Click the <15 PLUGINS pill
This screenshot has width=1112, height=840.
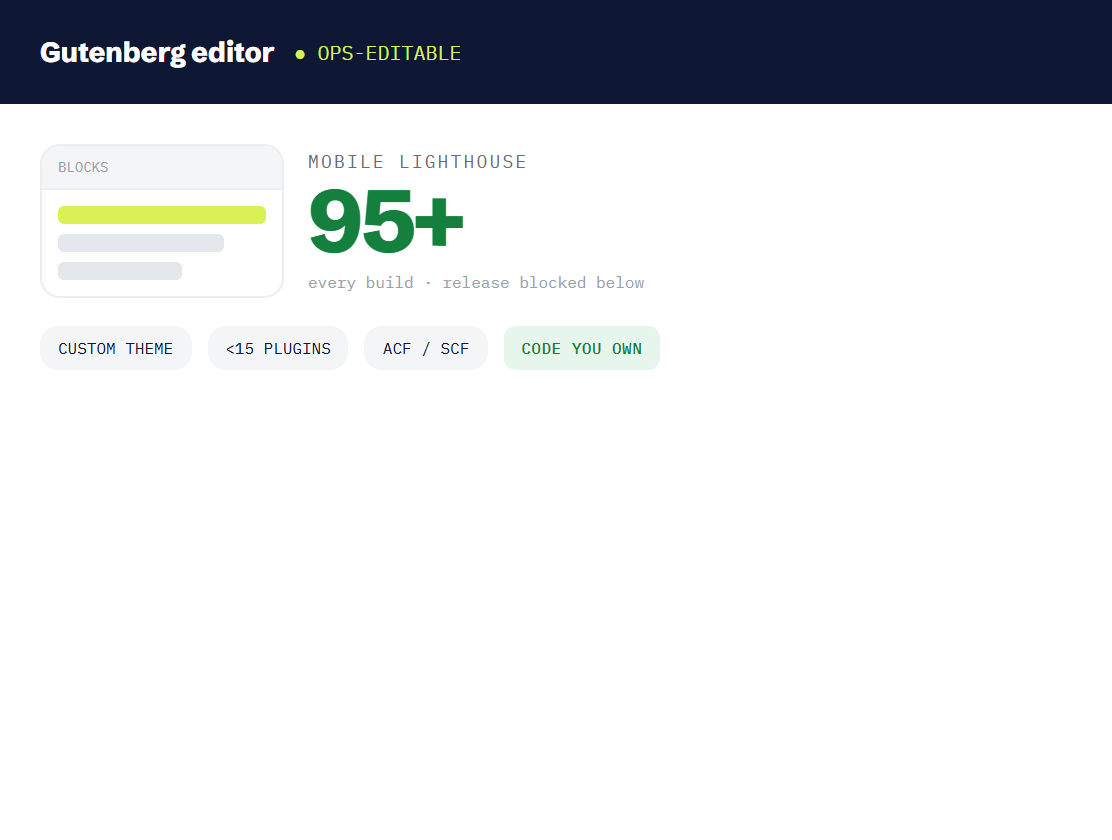pos(278,348)
